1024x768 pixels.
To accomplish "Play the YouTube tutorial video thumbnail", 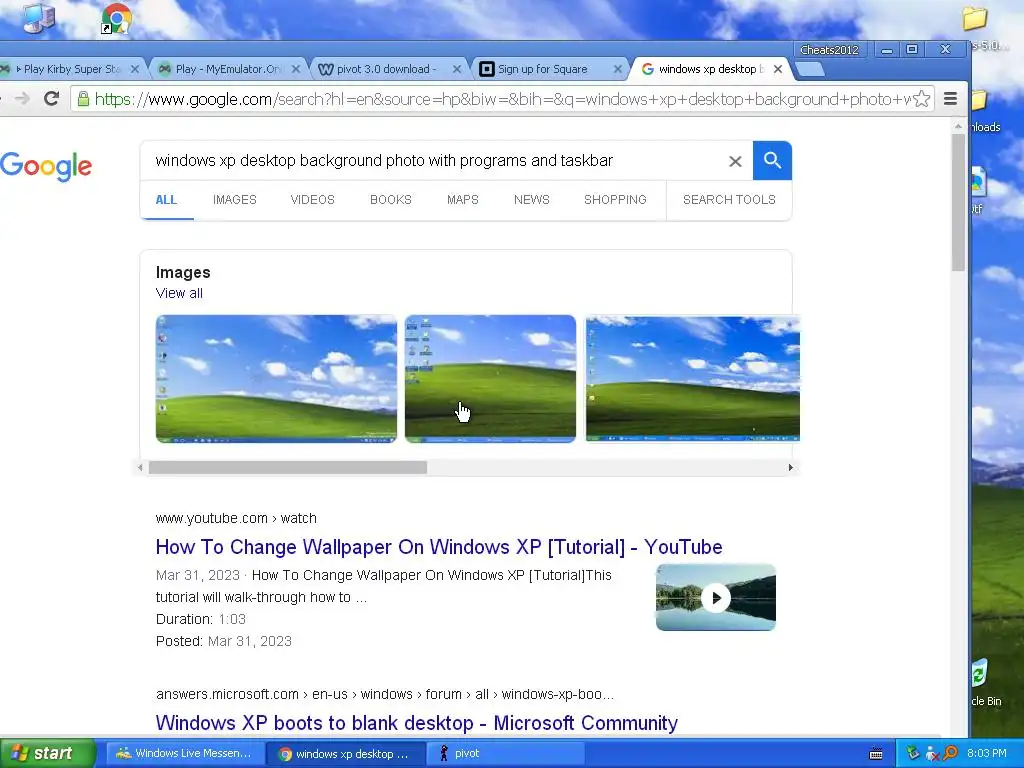I will [x=716, y=598].
